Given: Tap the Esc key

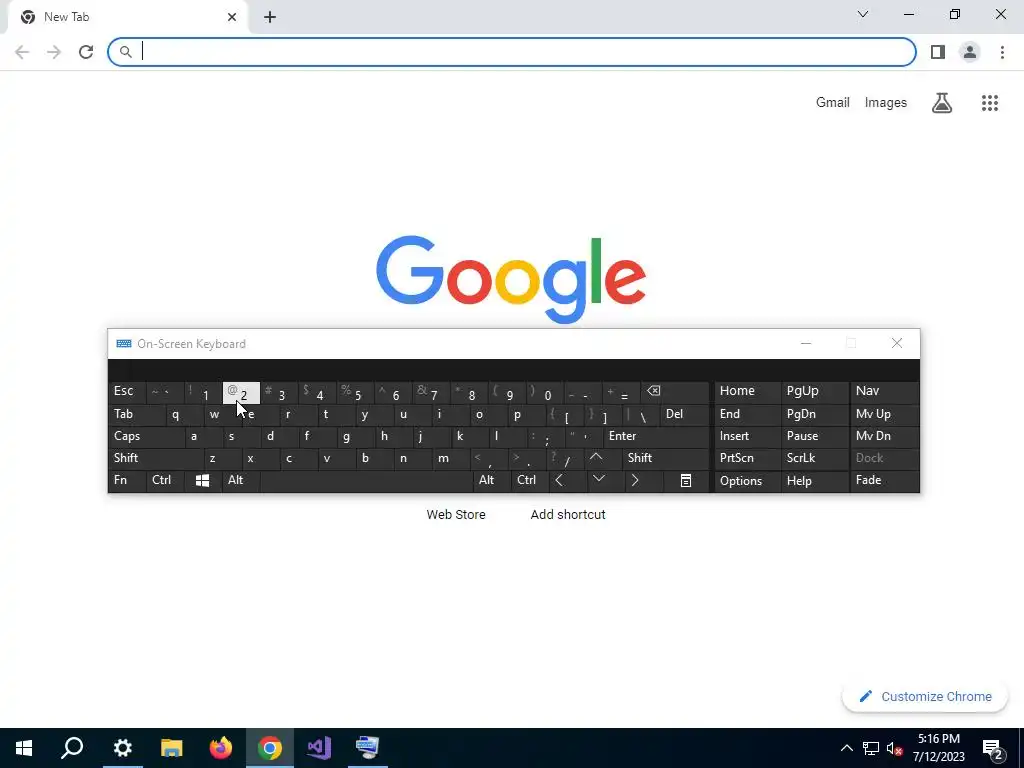Looking at the screenshot, I should tap(127, 392).
